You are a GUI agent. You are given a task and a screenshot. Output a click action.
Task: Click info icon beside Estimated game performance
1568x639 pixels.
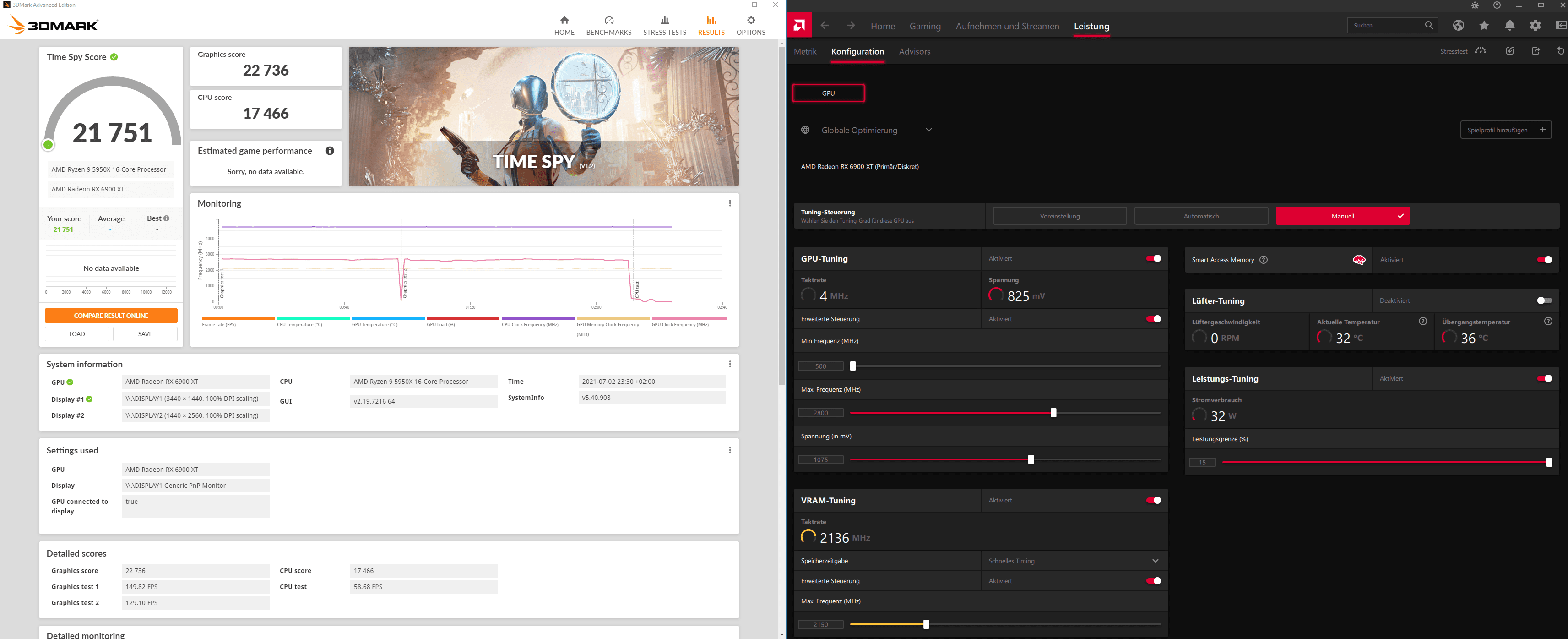[329, 151]
